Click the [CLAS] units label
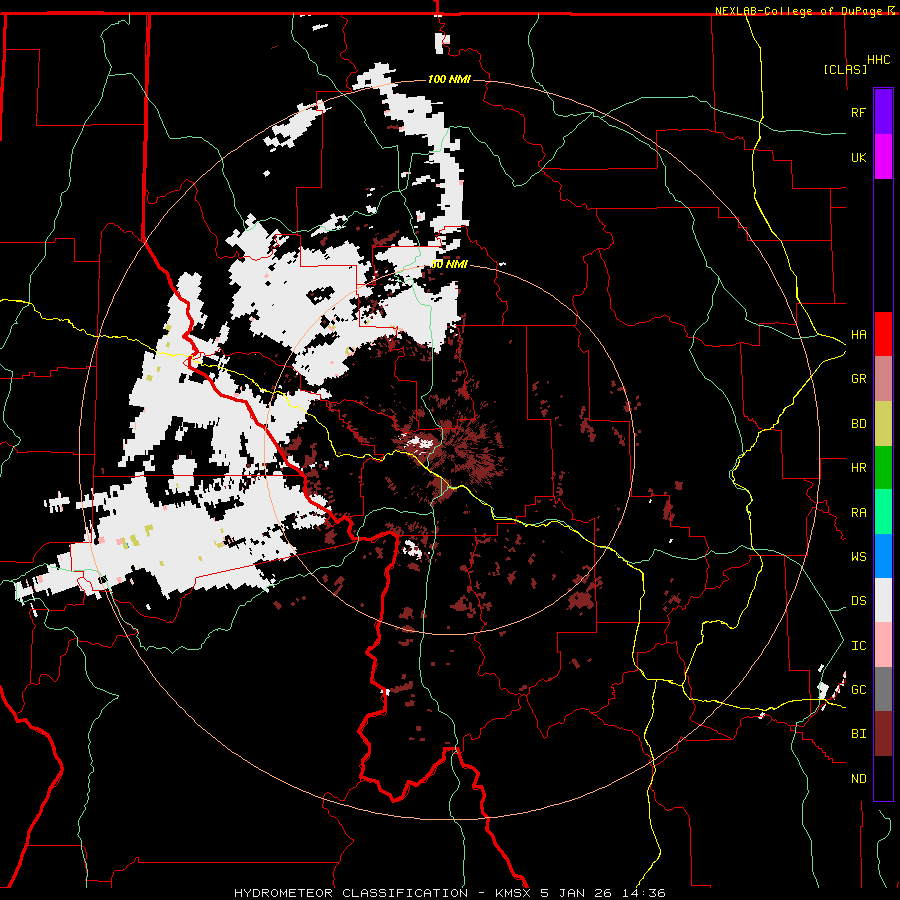Screen dimensions: 900x900 pos(845,70)
